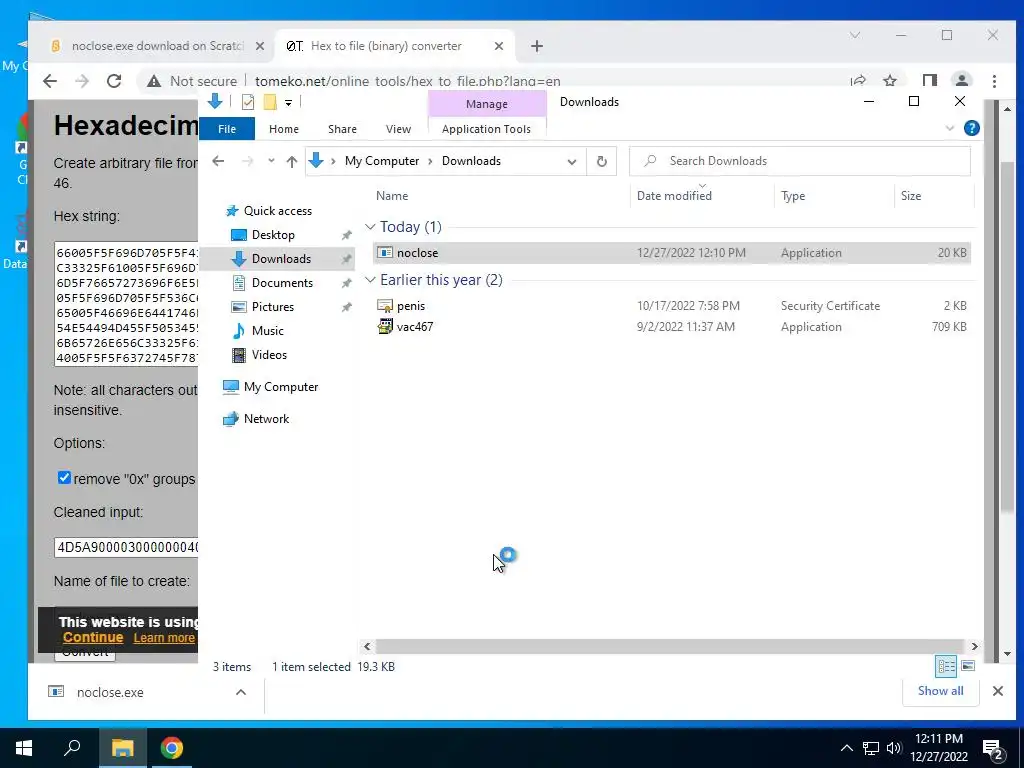Open Pictures in the navigation pane

272,307
